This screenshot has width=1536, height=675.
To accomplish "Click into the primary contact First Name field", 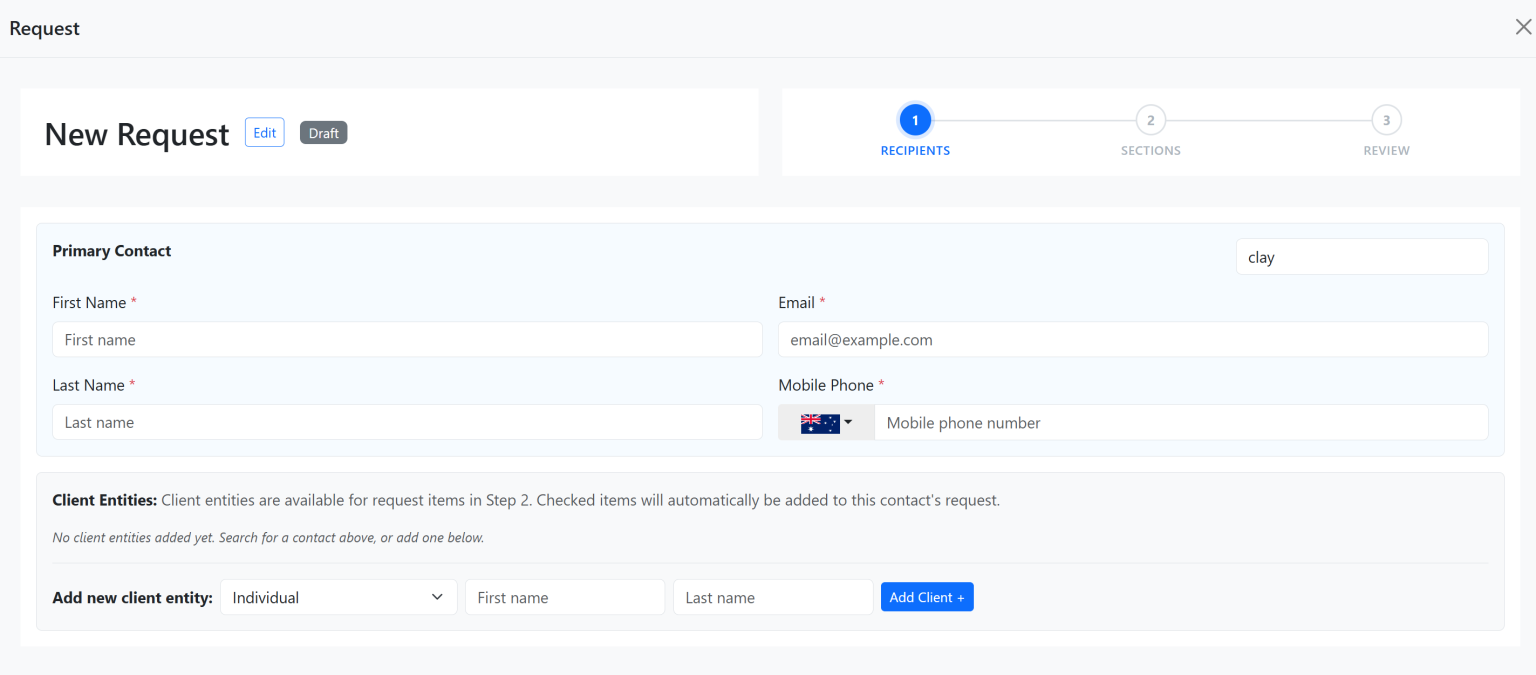I will (407, 340).
